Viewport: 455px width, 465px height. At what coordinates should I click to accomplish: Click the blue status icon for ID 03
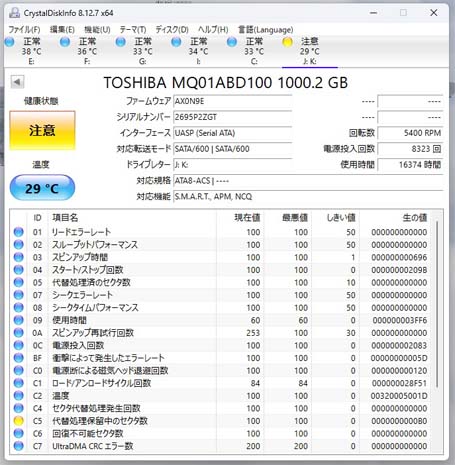tap(19, 257)
